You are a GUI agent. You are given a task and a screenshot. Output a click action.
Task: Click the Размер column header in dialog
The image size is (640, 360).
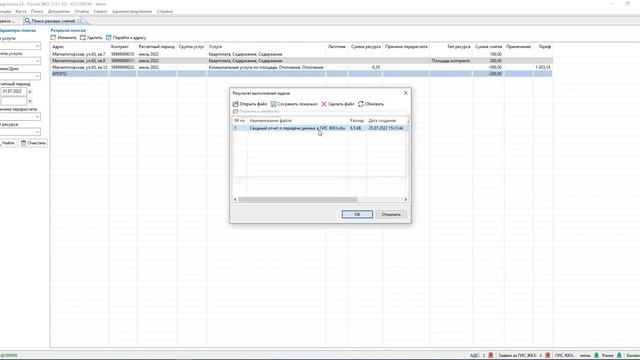click(357, 121)
